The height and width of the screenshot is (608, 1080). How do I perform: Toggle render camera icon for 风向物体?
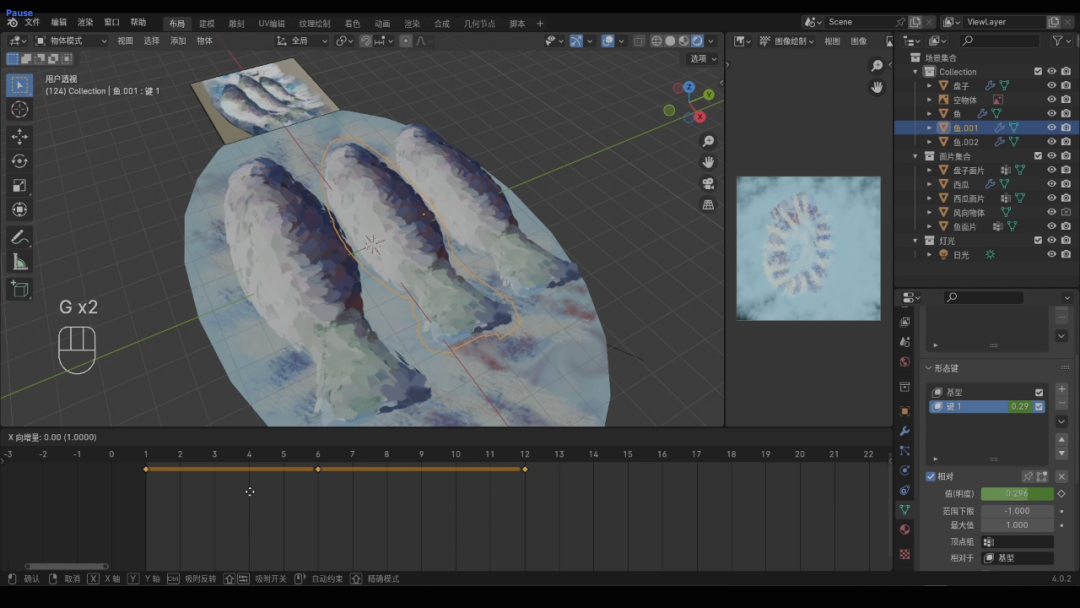1066,212
